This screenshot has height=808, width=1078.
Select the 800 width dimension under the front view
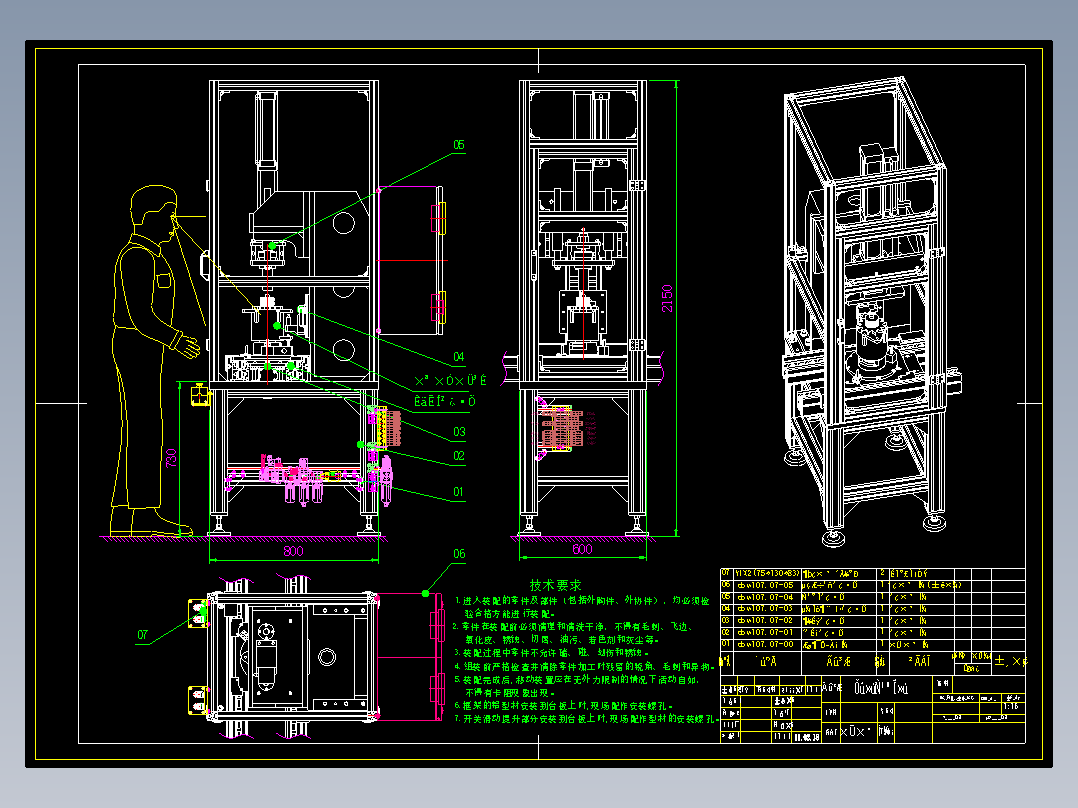tap(294, 551)
